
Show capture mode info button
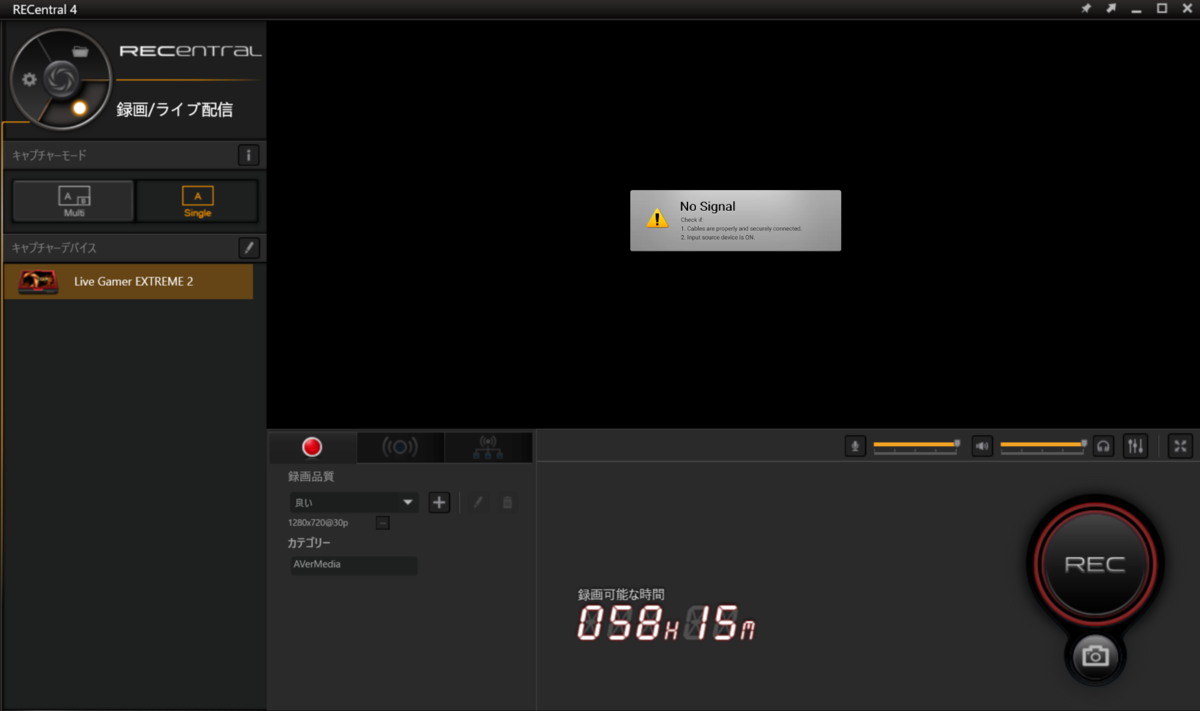248,156
